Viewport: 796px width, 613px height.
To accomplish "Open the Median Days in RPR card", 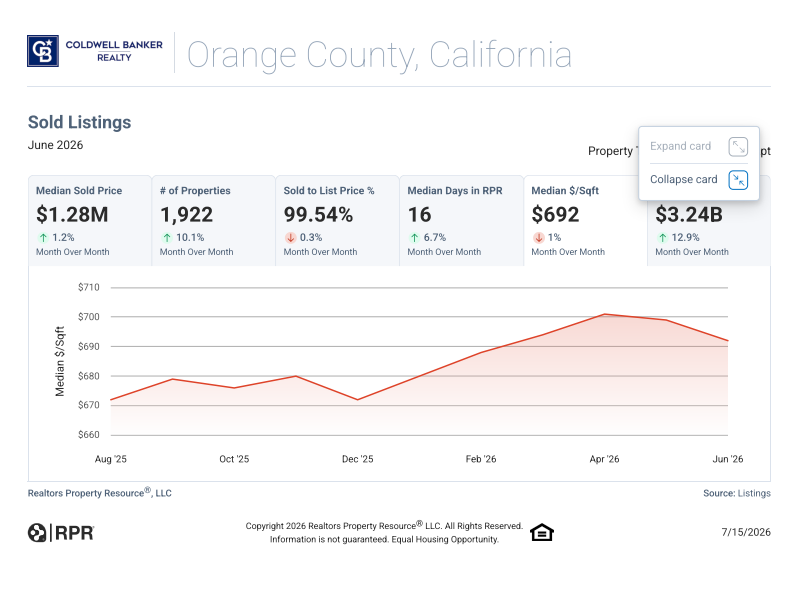I will pyautogui.click(x=461, y=221).
